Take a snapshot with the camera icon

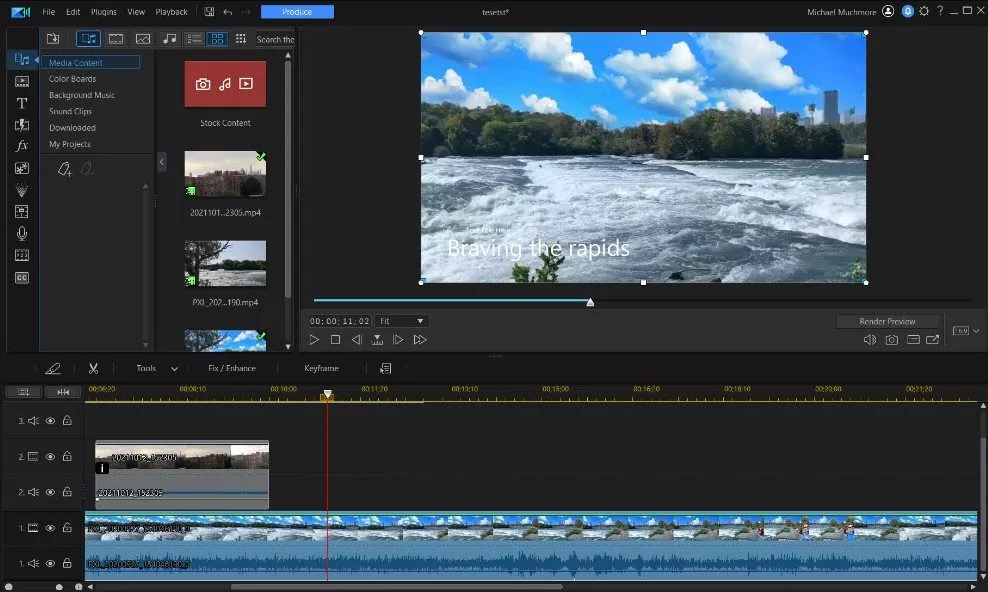coord(891,340)
